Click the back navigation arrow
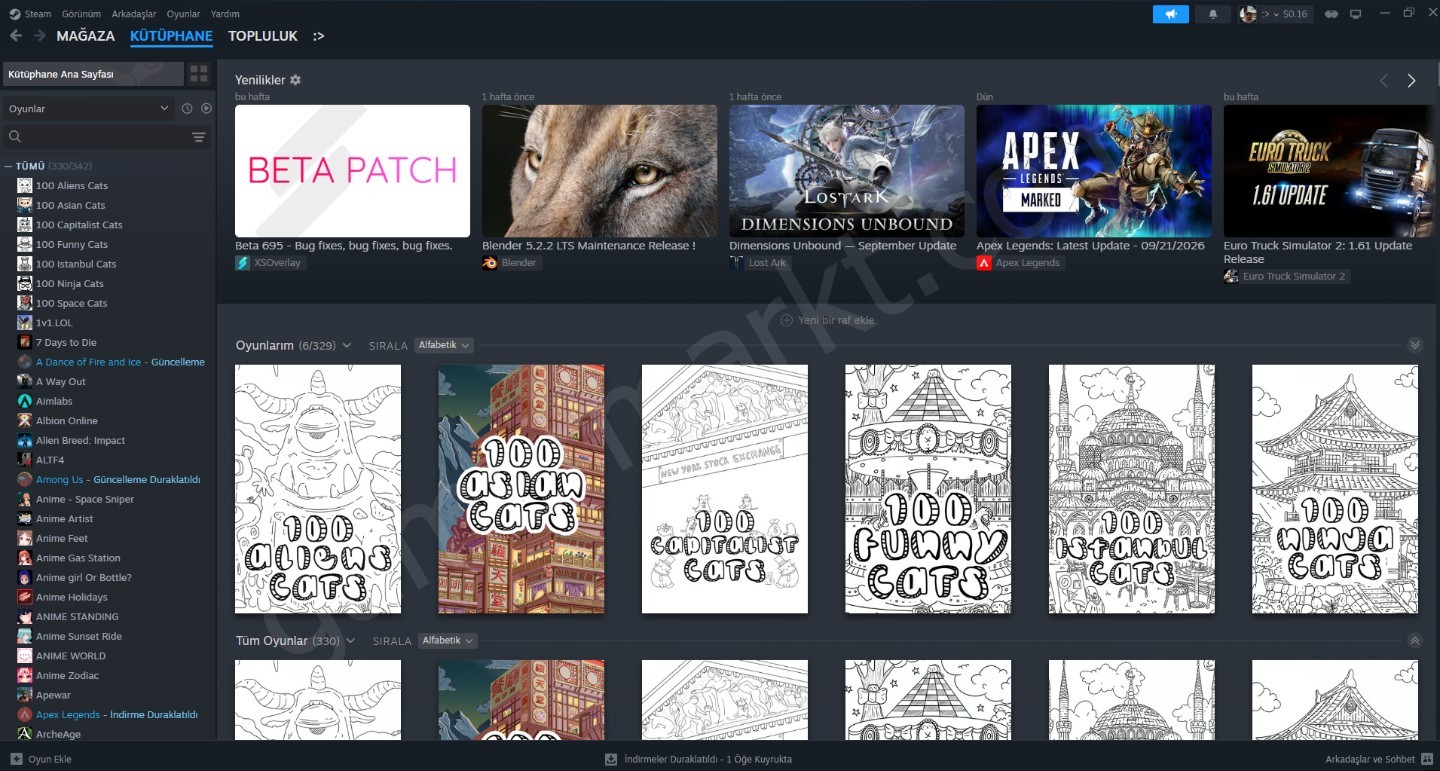This screenshot has width=1440, height=771. [x=16, y=36]
